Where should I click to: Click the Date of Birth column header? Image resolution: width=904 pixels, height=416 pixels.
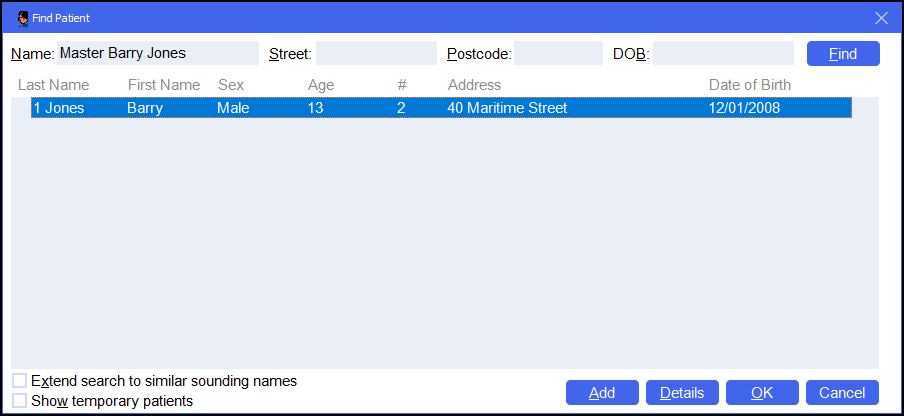[750, 85]
